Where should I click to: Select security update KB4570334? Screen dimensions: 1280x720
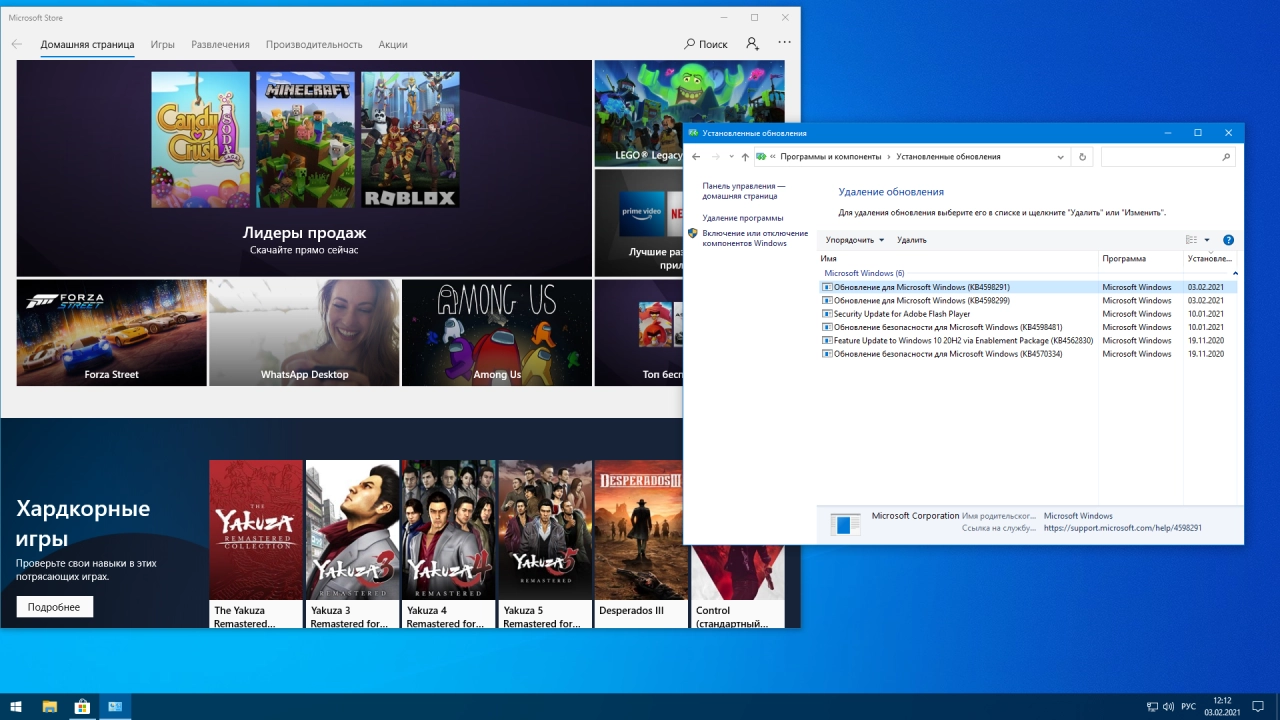click(1027, 354)
